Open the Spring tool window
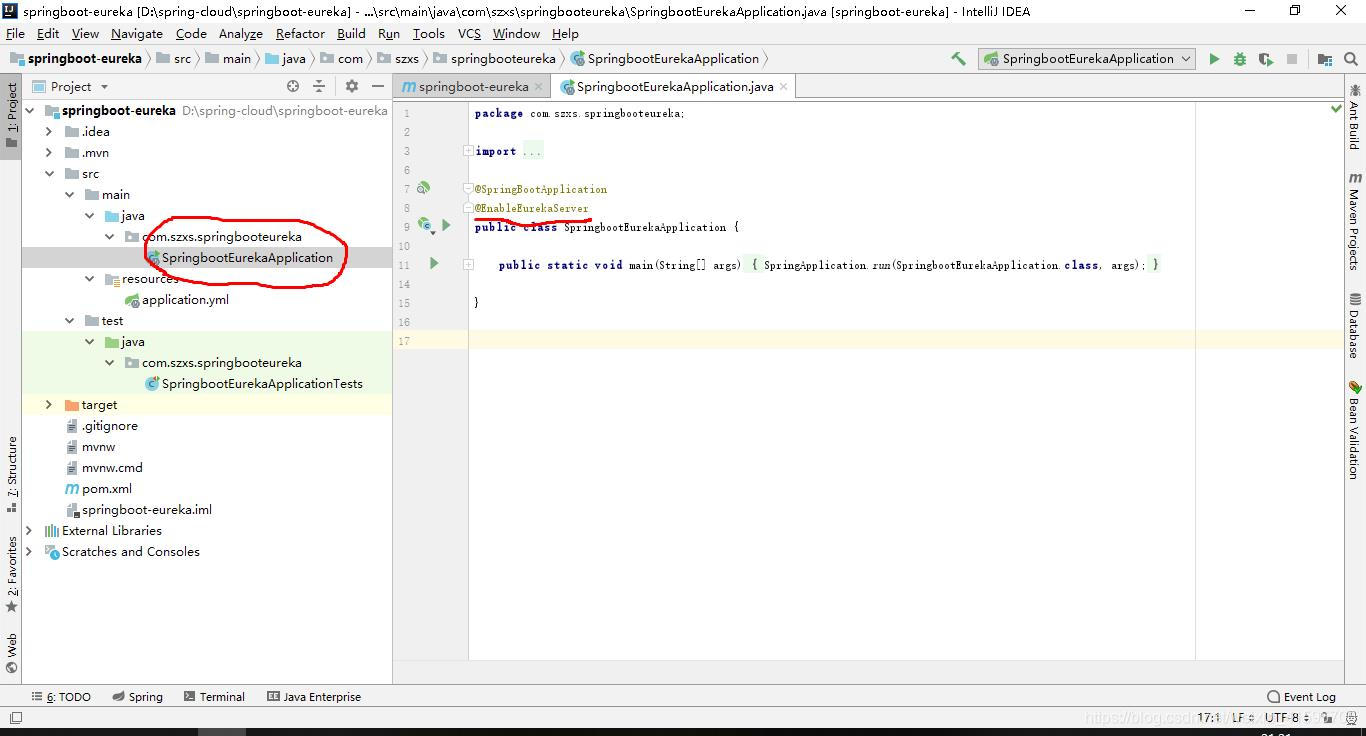Image resolution: width=1366 pixels, height=736 pixels. coord(138,697)
